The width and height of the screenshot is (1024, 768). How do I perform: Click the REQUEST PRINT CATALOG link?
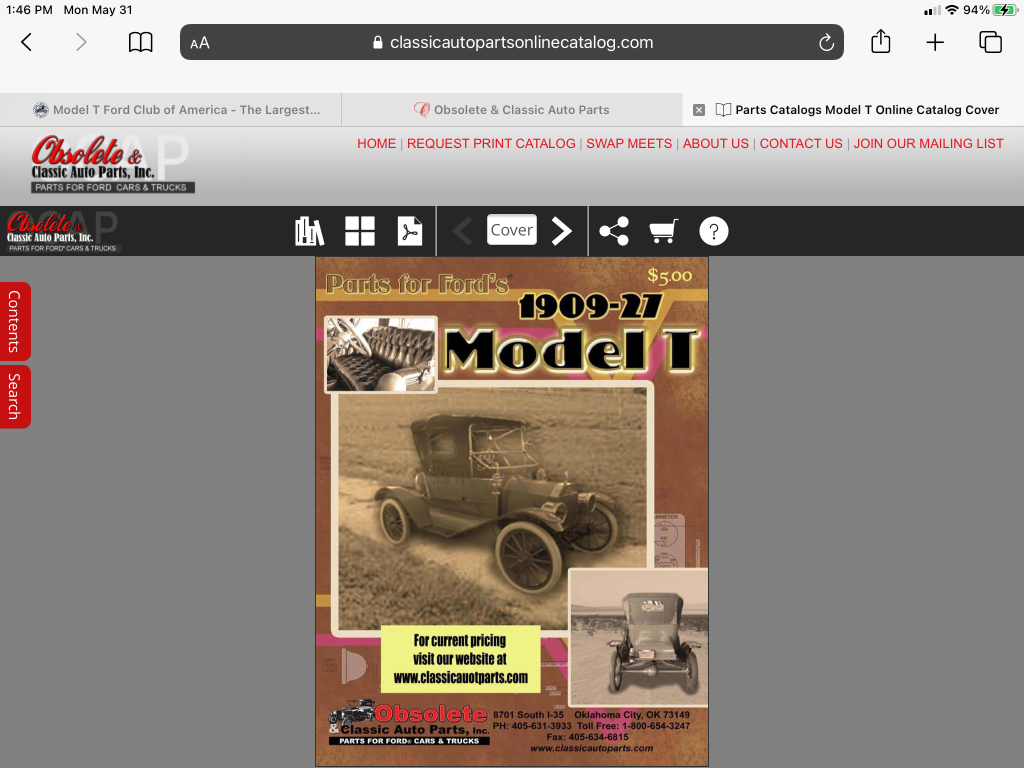[491, 143]
